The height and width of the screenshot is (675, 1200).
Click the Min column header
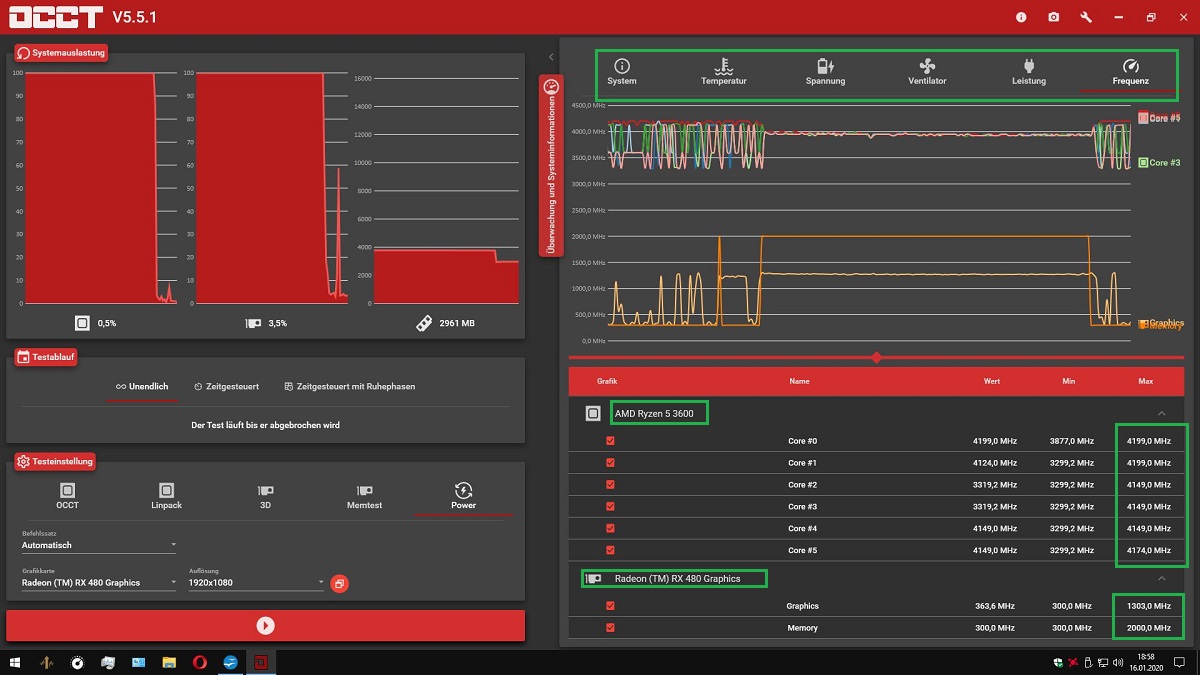pos(1069,381)
